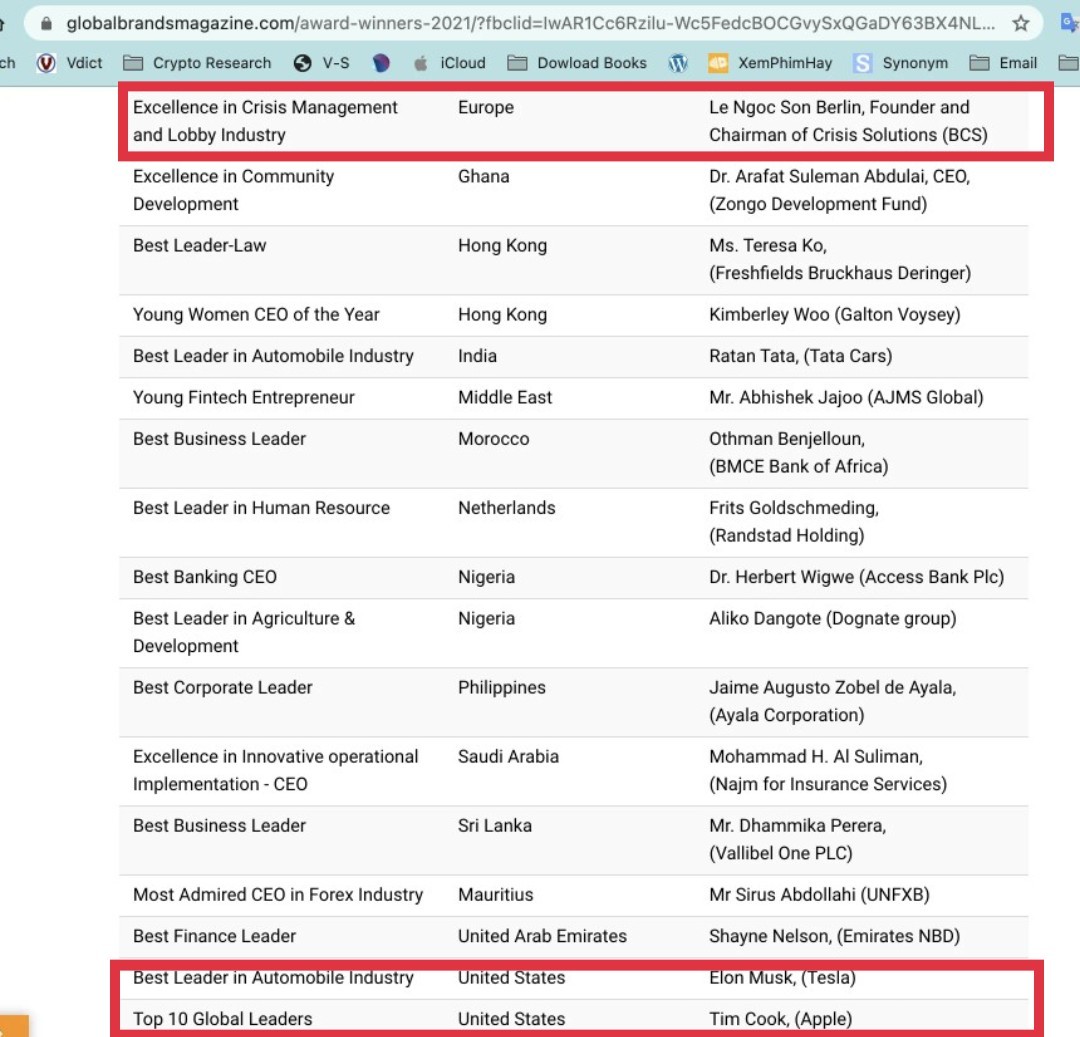Click 'Frits Goldschmeding' winner cell
Viewport: 1080px width, 1037px height.
pyautogui.click(x=793, y=522)
